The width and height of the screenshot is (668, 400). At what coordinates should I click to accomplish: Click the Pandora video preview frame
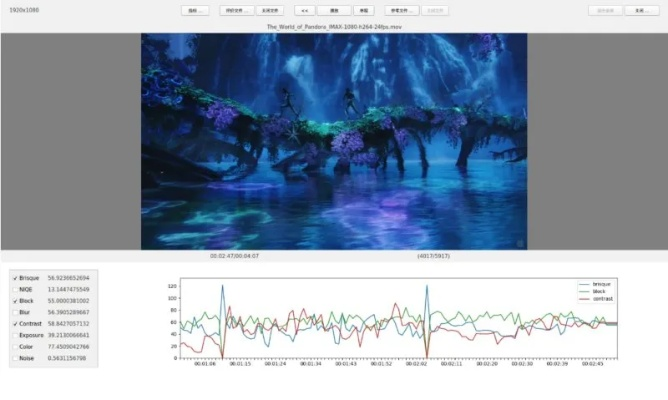pyautogui.click(x=333, y=140)
